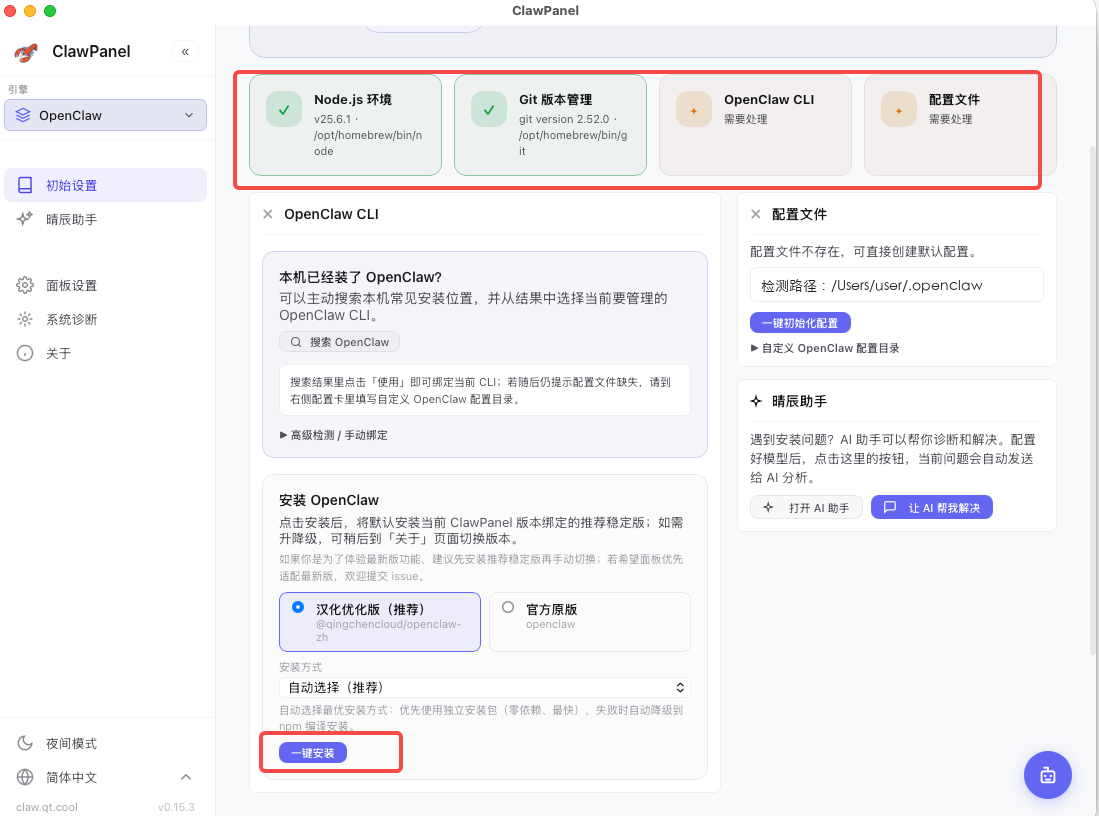Click the moon icon beside 夜间模式
The image size is (1099, 816).
click(x=25, y=743)
